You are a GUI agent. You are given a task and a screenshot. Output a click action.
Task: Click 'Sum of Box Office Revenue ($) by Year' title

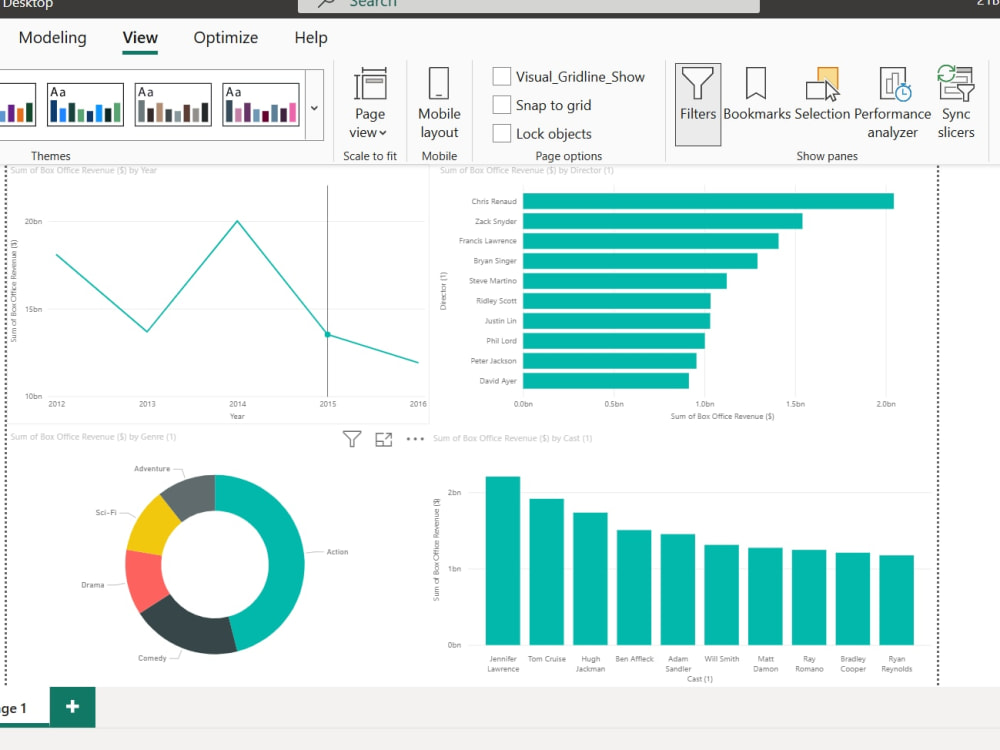[84, 170]
